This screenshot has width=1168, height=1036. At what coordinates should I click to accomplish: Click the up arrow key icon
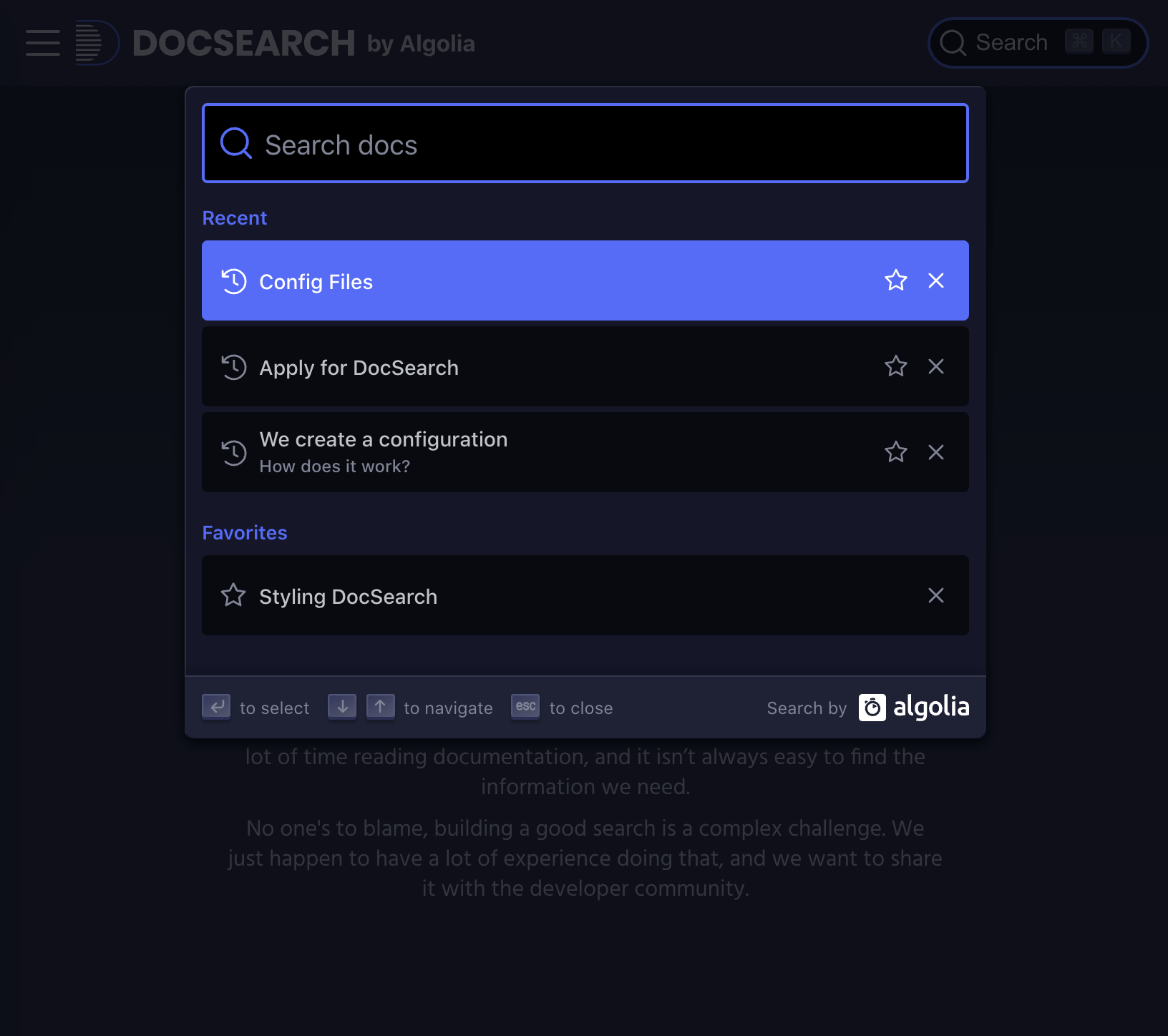pyautogui.click(x=381, y=707)
